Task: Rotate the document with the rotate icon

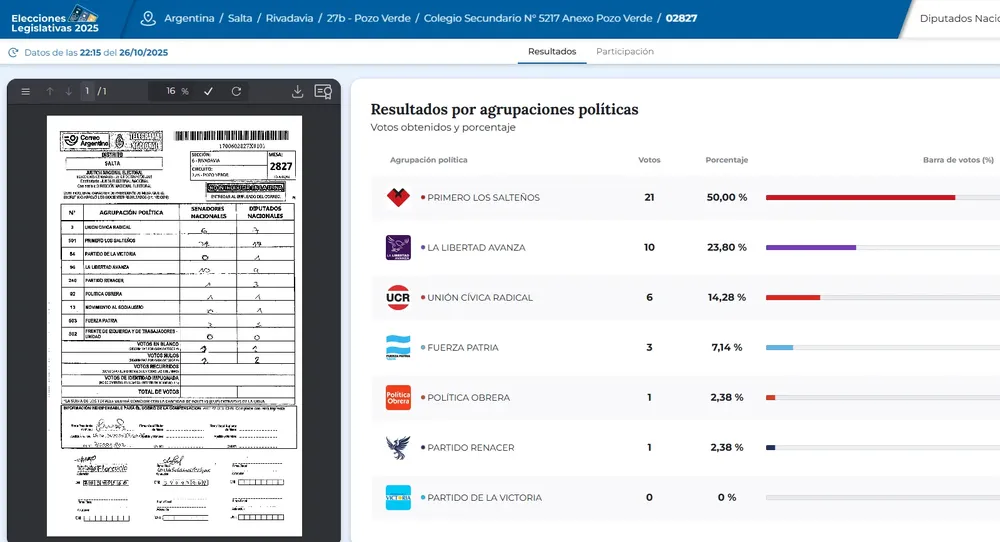Action: click(237, 91)
